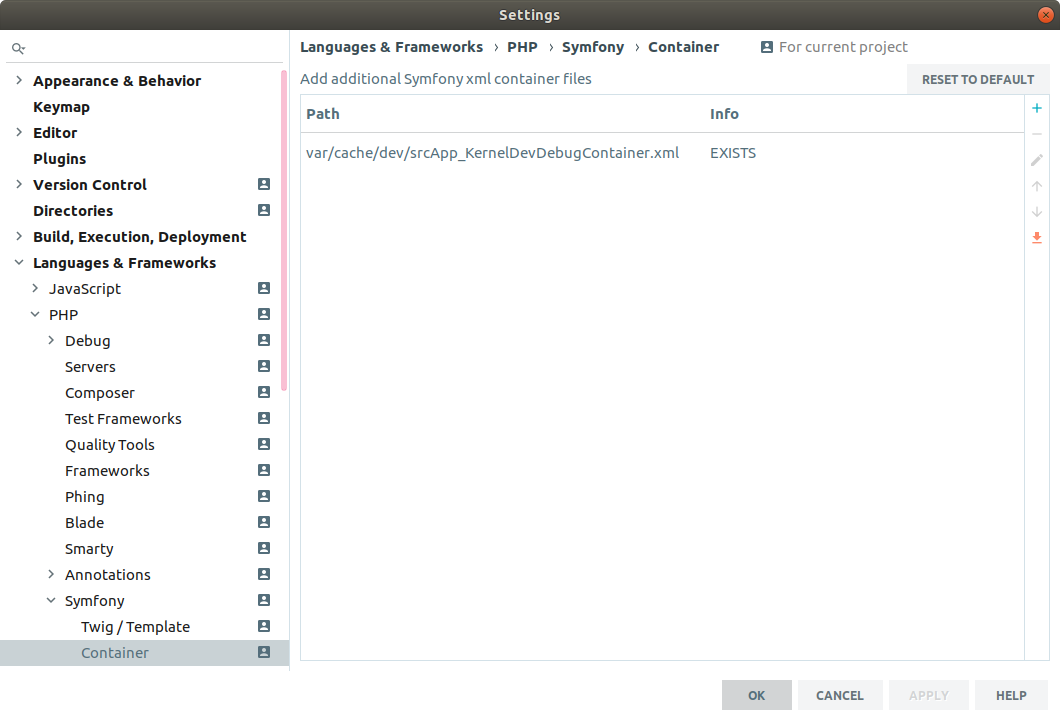Click Reset to Default
1060x718 pixels.
[978, 80]
